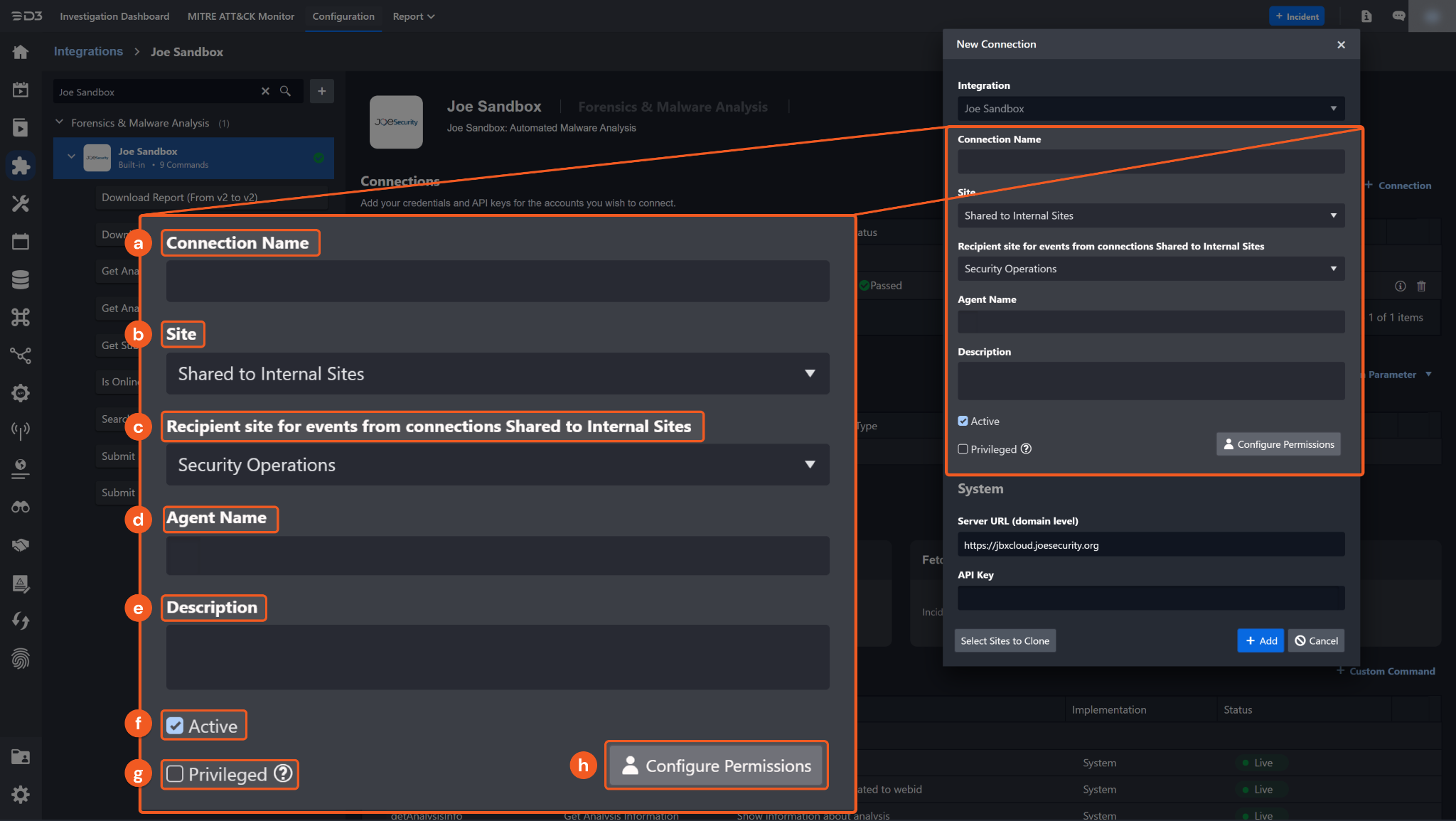Image resolution: width=1456 pixels, height=821 pixels.
Task: Click the search magnifier in integrations filter
Action: coord(285,91)
